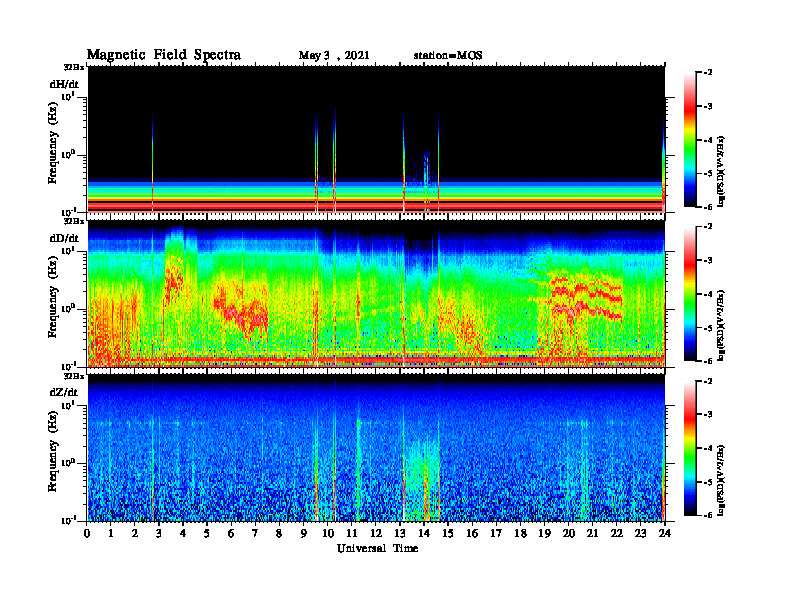Click the hour 5 tick label on the time axis
This screenshot has width=792, height=612.
(207, 533)
